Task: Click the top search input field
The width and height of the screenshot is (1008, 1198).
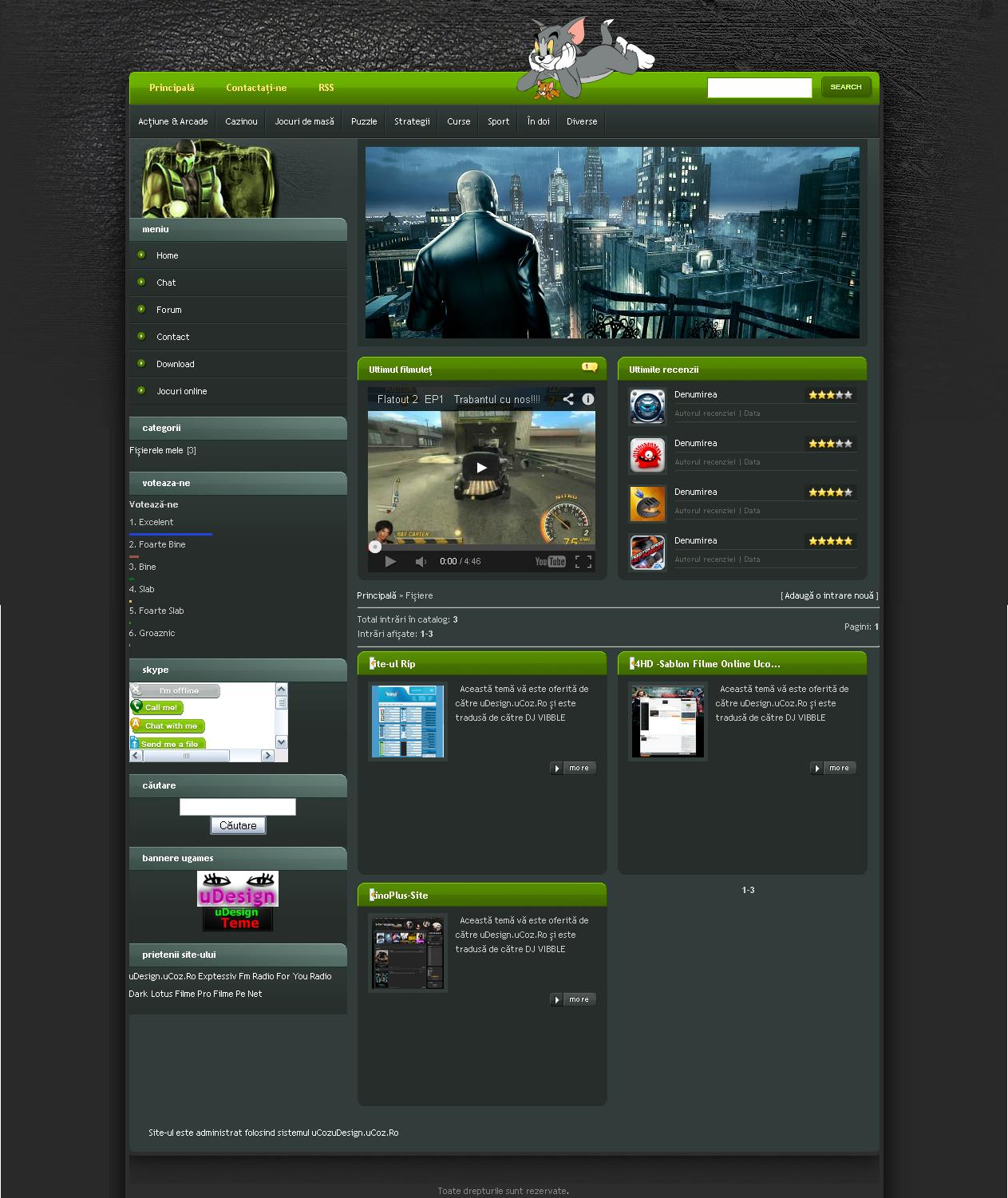Action: [760, 87]
